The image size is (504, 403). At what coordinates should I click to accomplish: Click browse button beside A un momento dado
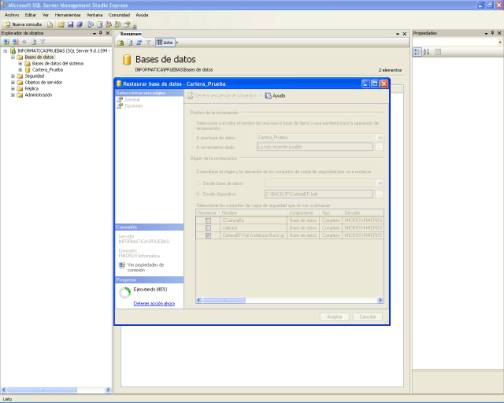379,147
